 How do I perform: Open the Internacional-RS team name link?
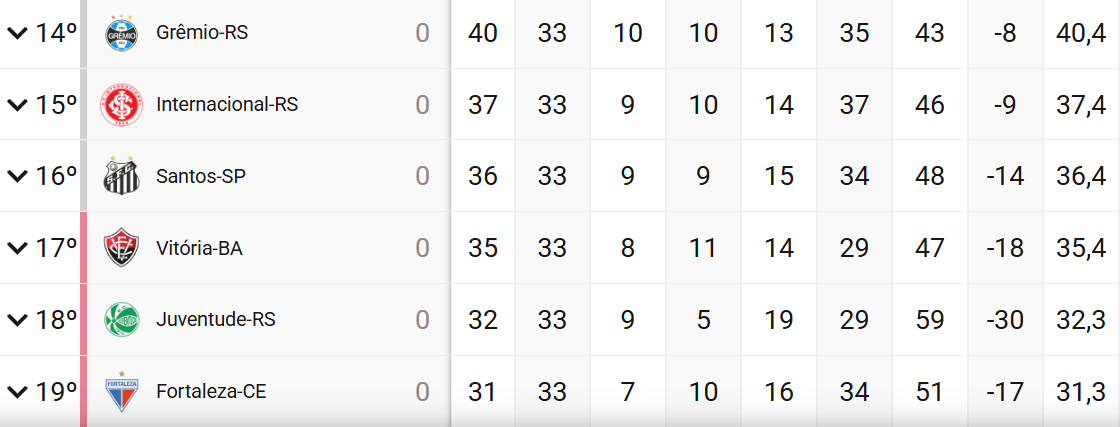tap(227, 105)
